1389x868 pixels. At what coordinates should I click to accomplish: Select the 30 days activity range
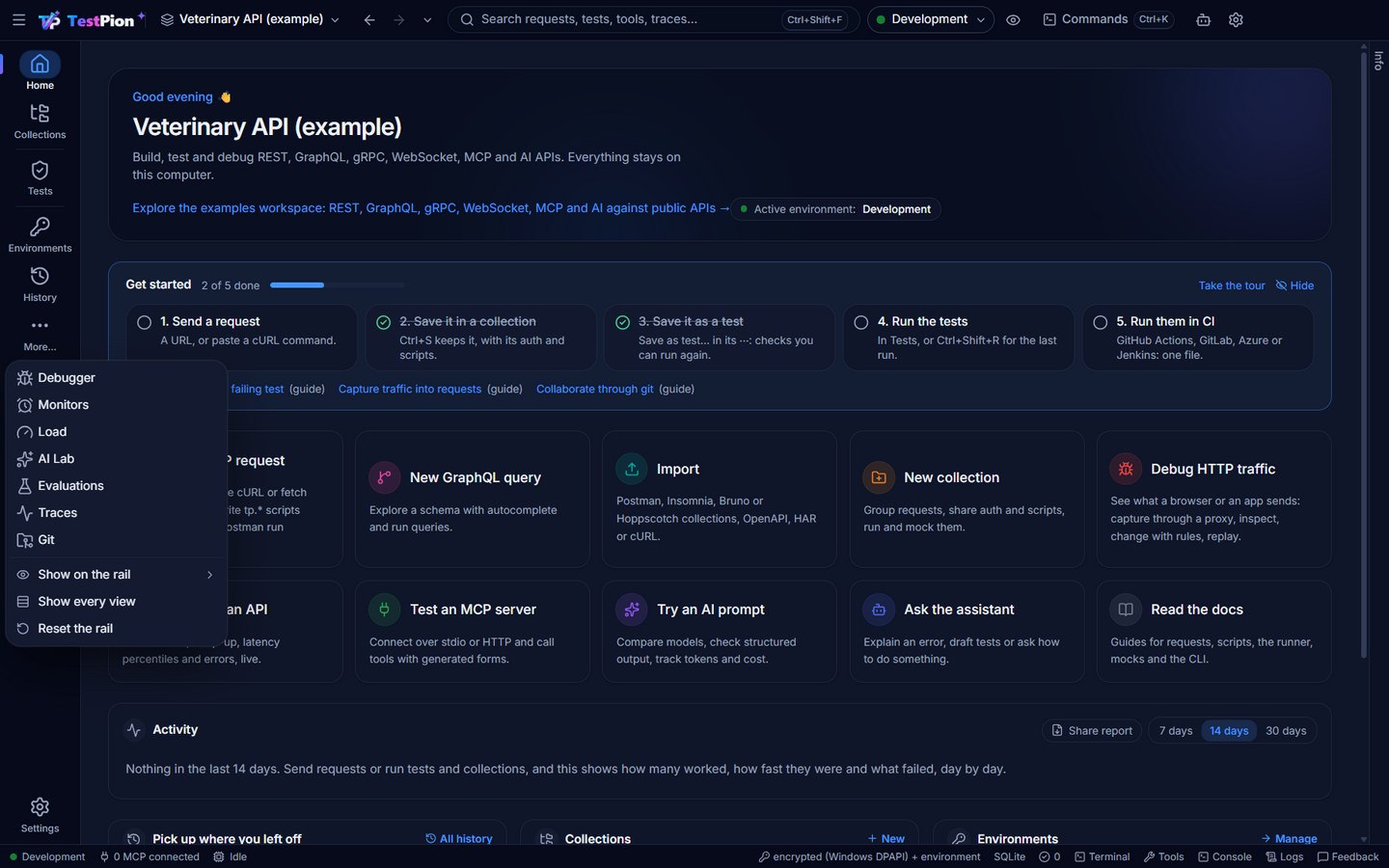[x=1286, y=731]
